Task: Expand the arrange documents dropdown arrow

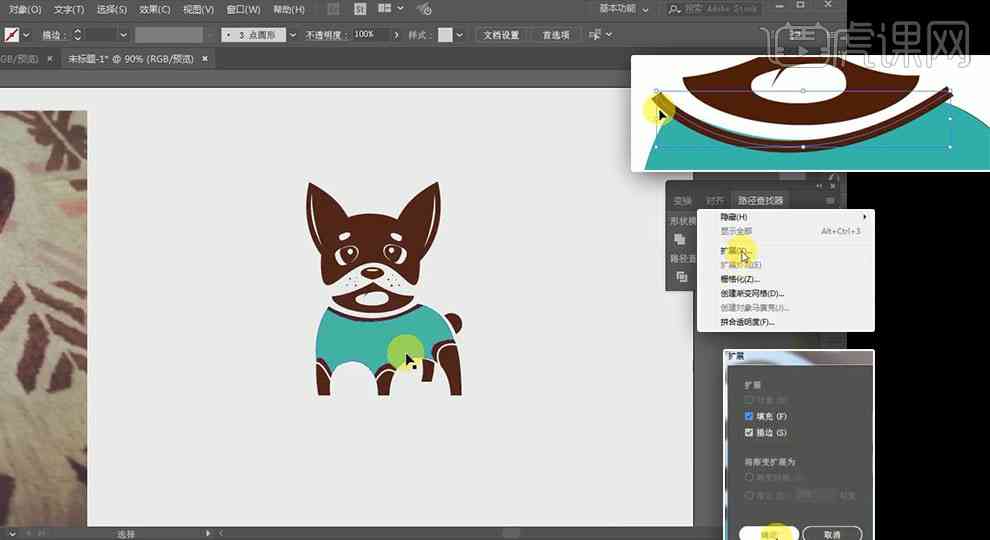Action: [400, 9]
